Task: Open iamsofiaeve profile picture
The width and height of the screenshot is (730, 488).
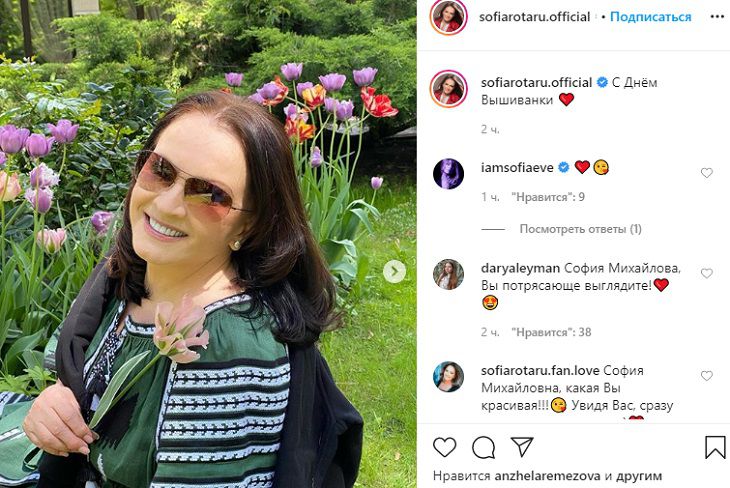Action: point(449,173)
